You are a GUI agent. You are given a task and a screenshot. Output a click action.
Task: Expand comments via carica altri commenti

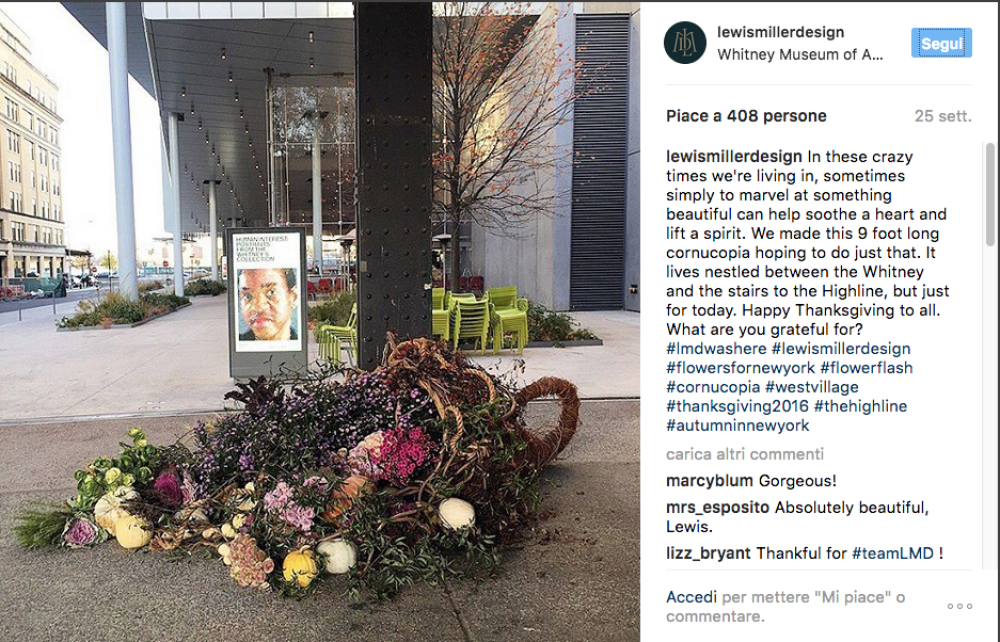click(745, 454)
